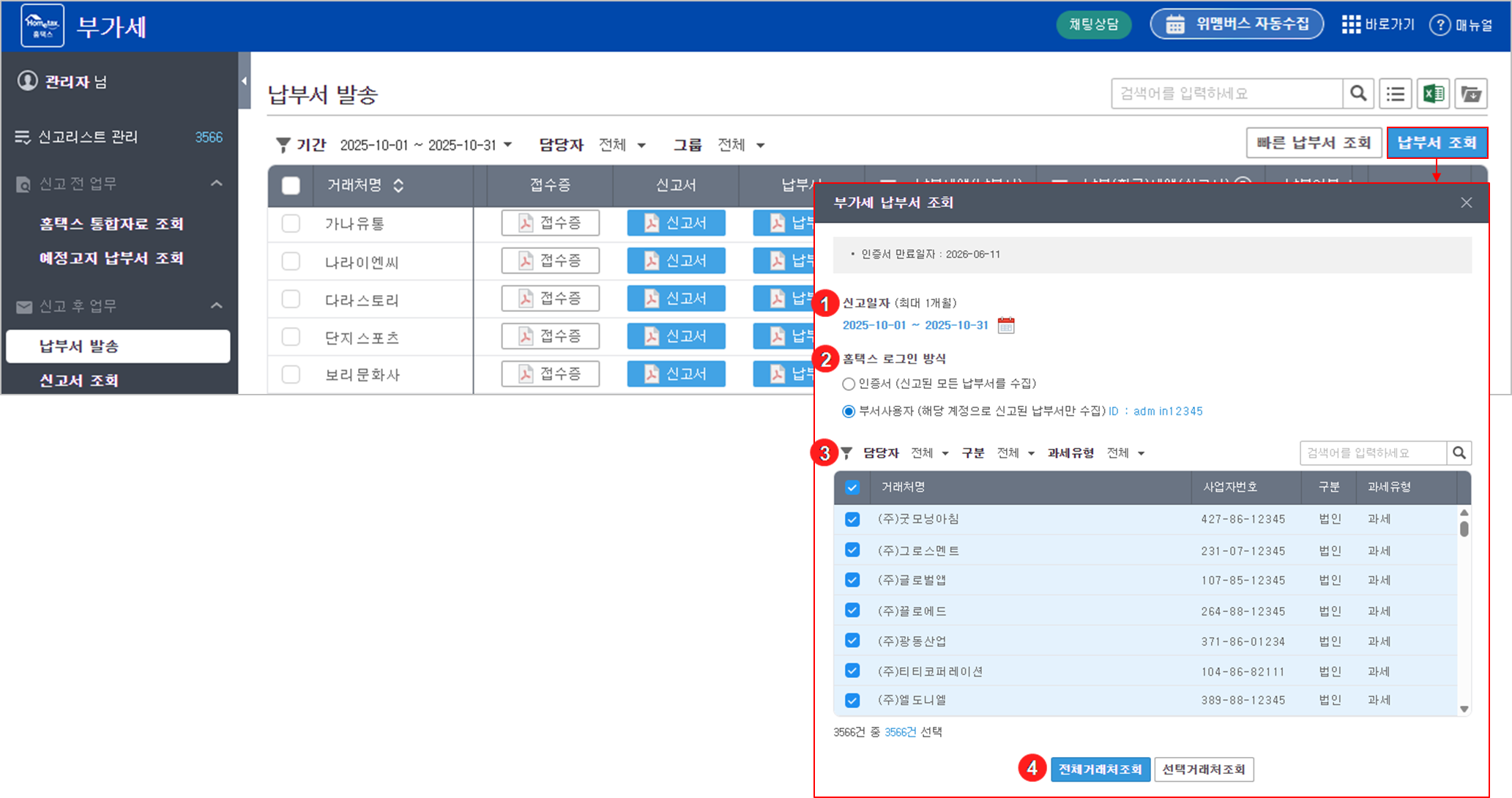Click the 기간 filter funnel icon
This screenshot has width=1512, height=798.
(283, 145)
